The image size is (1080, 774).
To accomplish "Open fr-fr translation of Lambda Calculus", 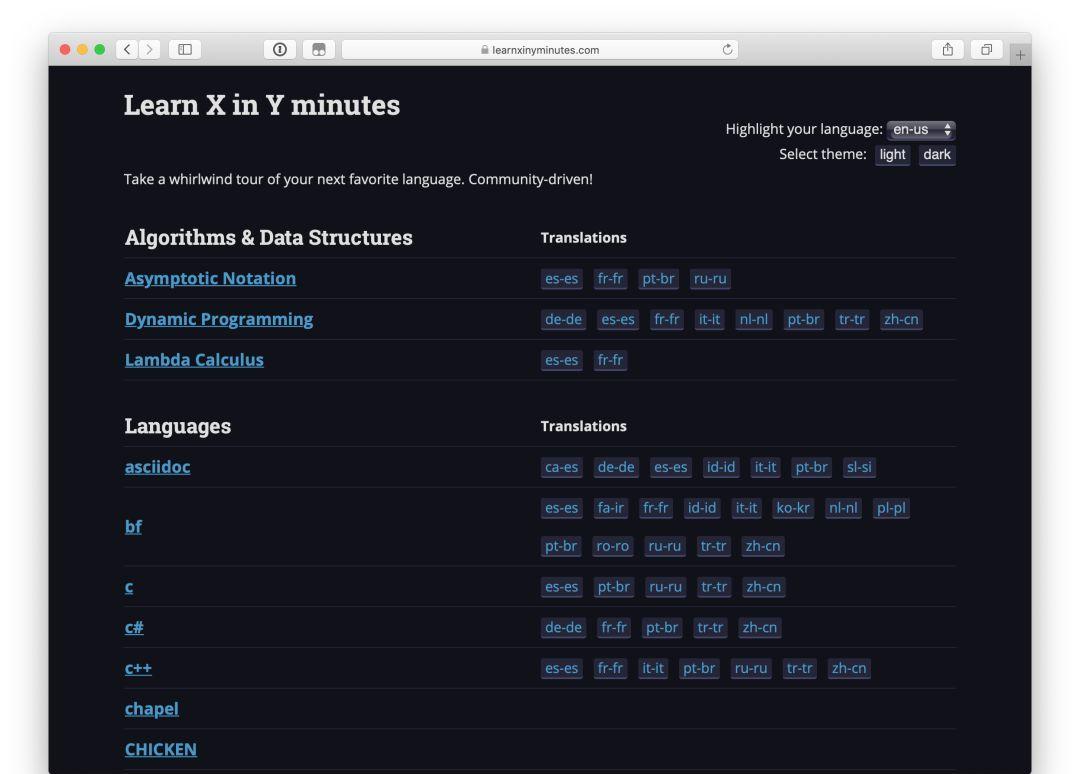I will click(x=610, y=360).
